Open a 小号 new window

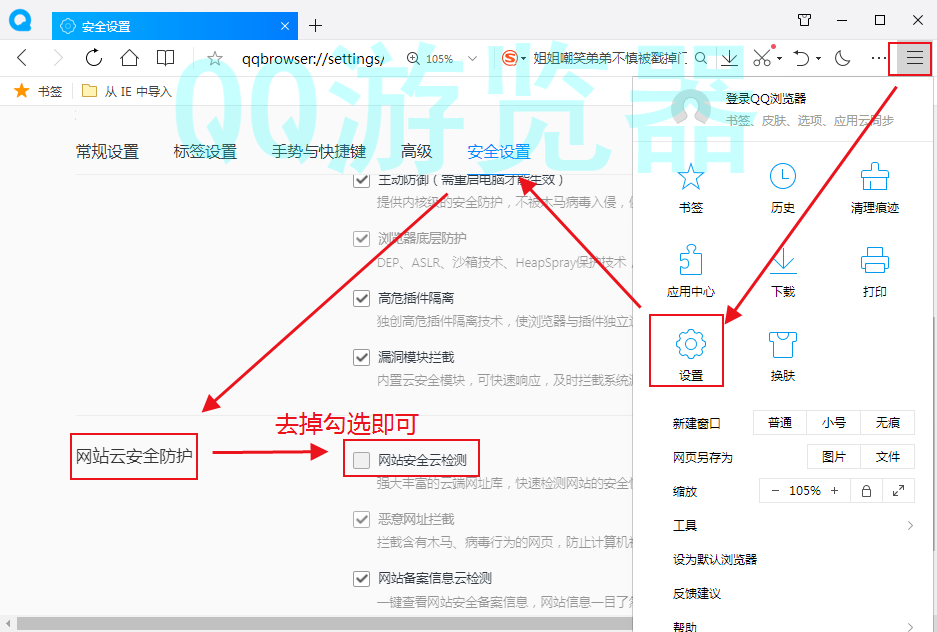tap(834, 423)
